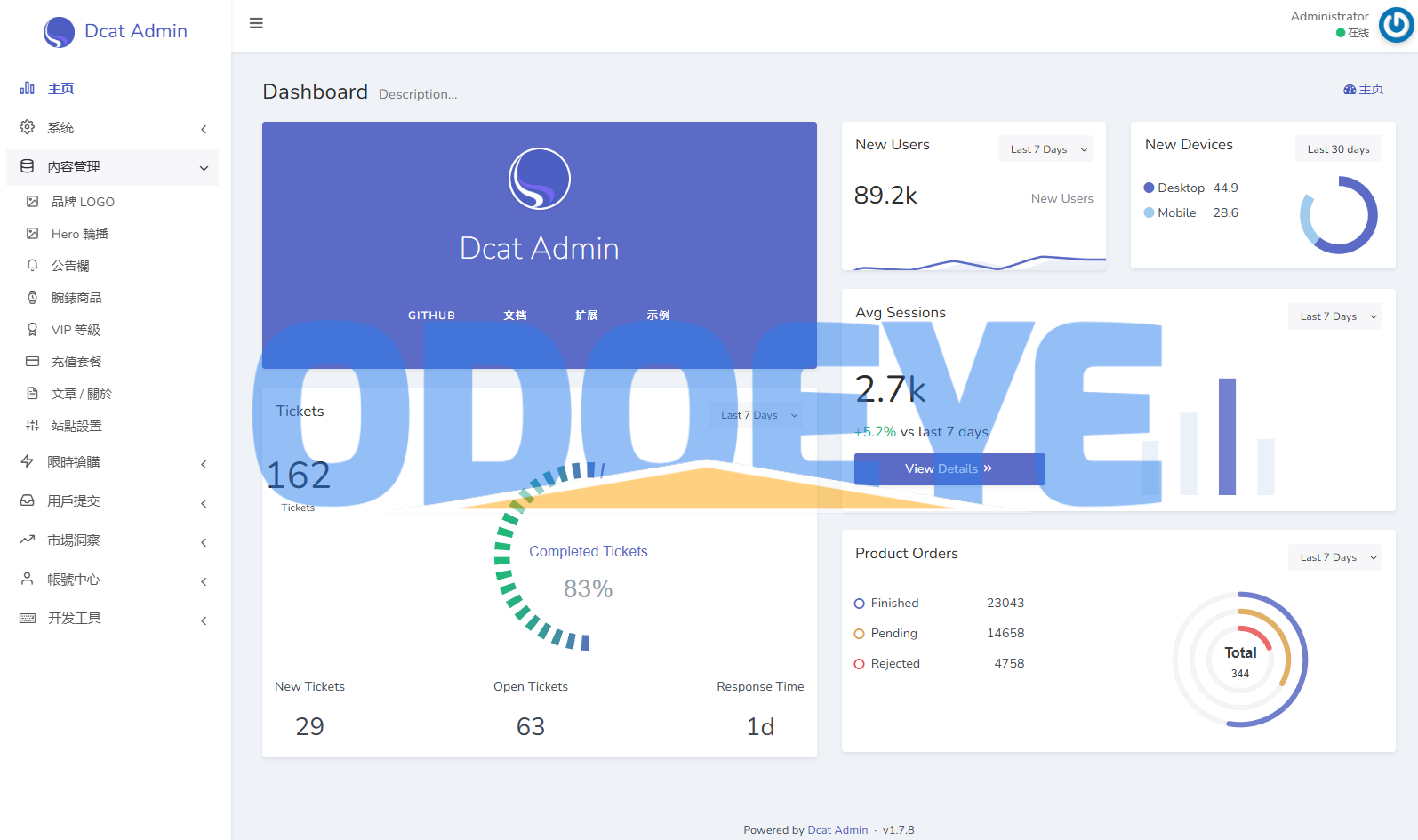Click the large Dcat Admin banner logo
The height and width of the screenshot is (840, 1418).
coord(540,179)
